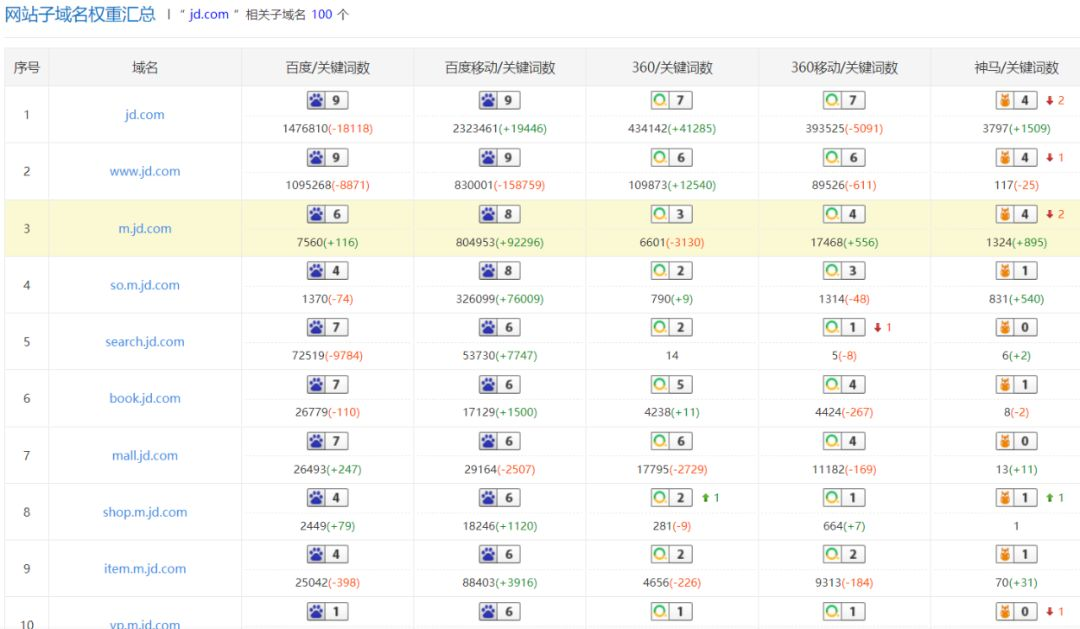Click the 神马/关键词数 column header
This screenshot has width=1080, height=629.
pos(1017,68)
